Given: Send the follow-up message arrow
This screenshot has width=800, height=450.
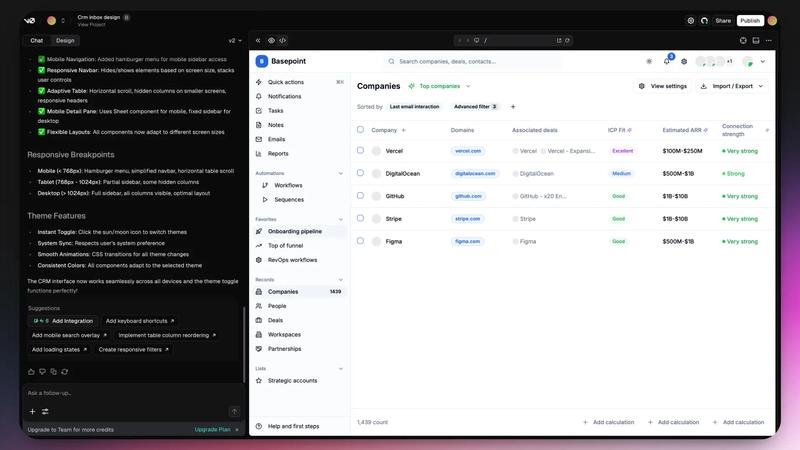Looking at the screenshot, I should click(234, 411).
